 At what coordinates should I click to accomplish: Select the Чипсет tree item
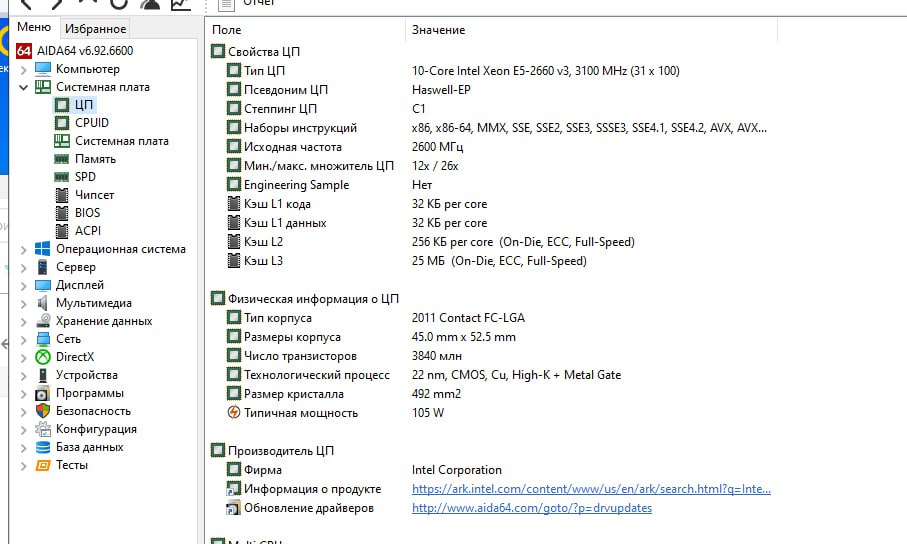point(94,195)
